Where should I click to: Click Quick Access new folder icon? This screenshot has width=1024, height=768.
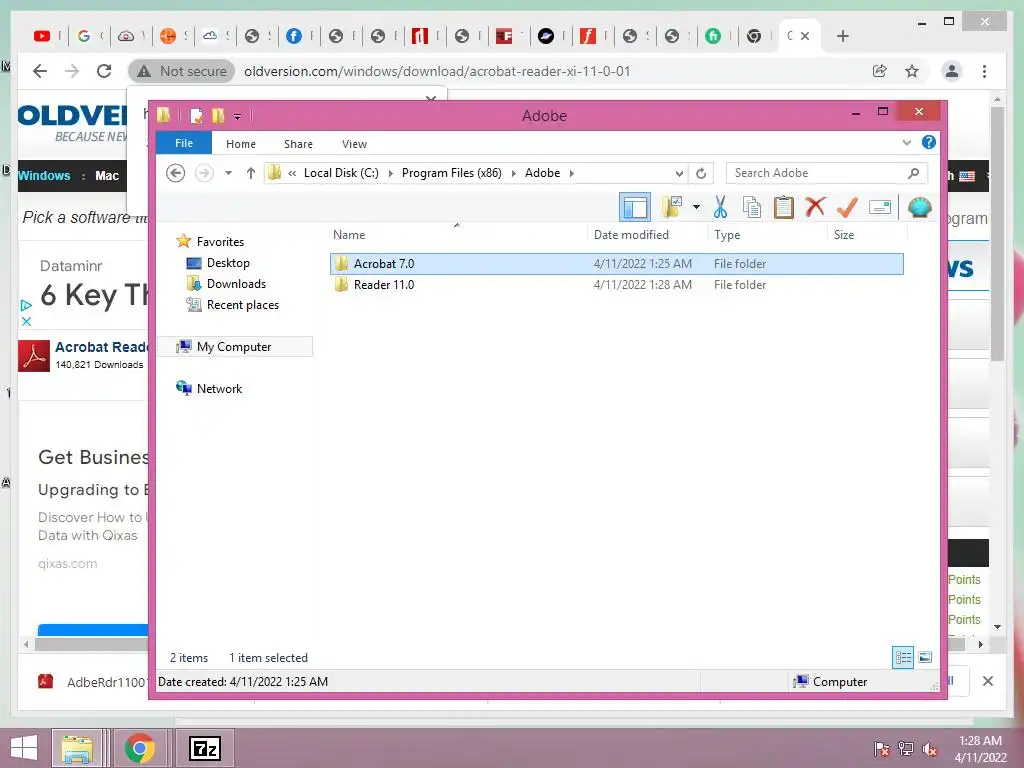coord(218,116)
